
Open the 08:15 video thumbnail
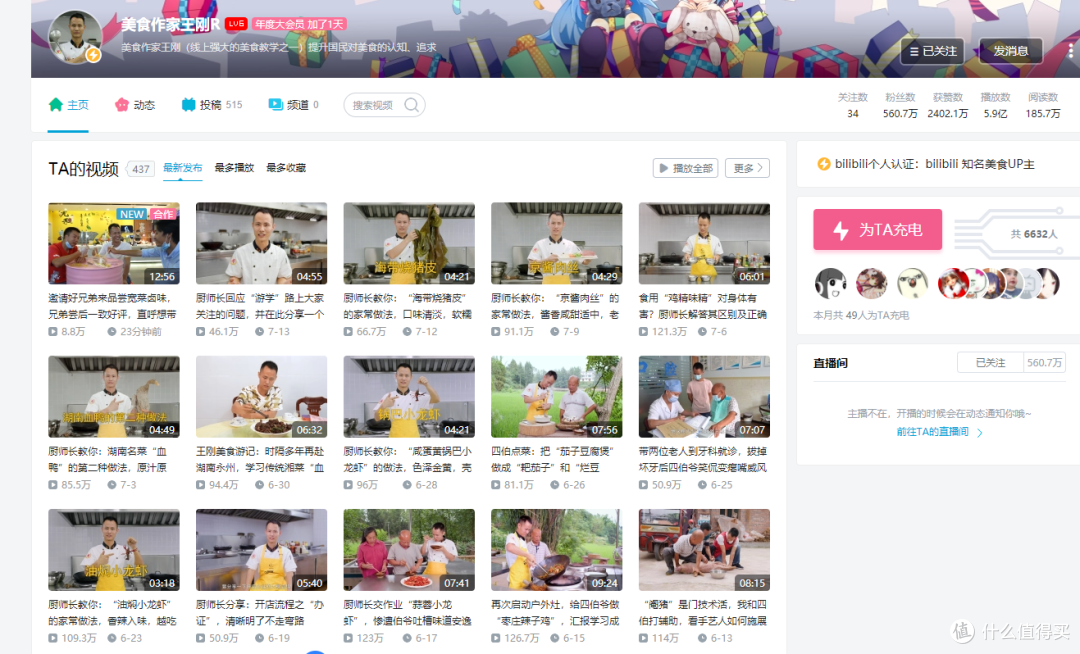click(x=704, y=550)
